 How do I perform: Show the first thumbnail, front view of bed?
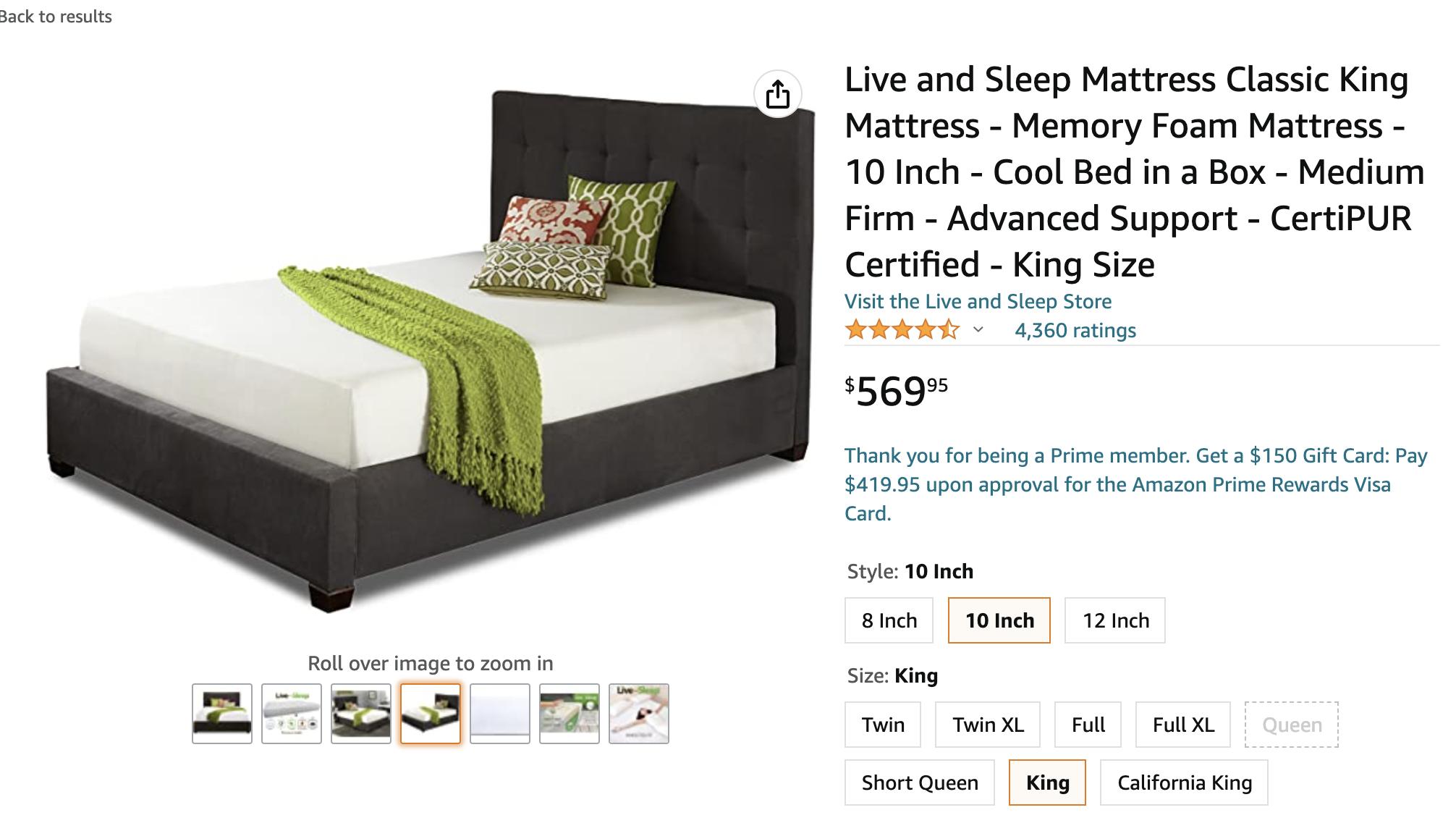(222, 714)
